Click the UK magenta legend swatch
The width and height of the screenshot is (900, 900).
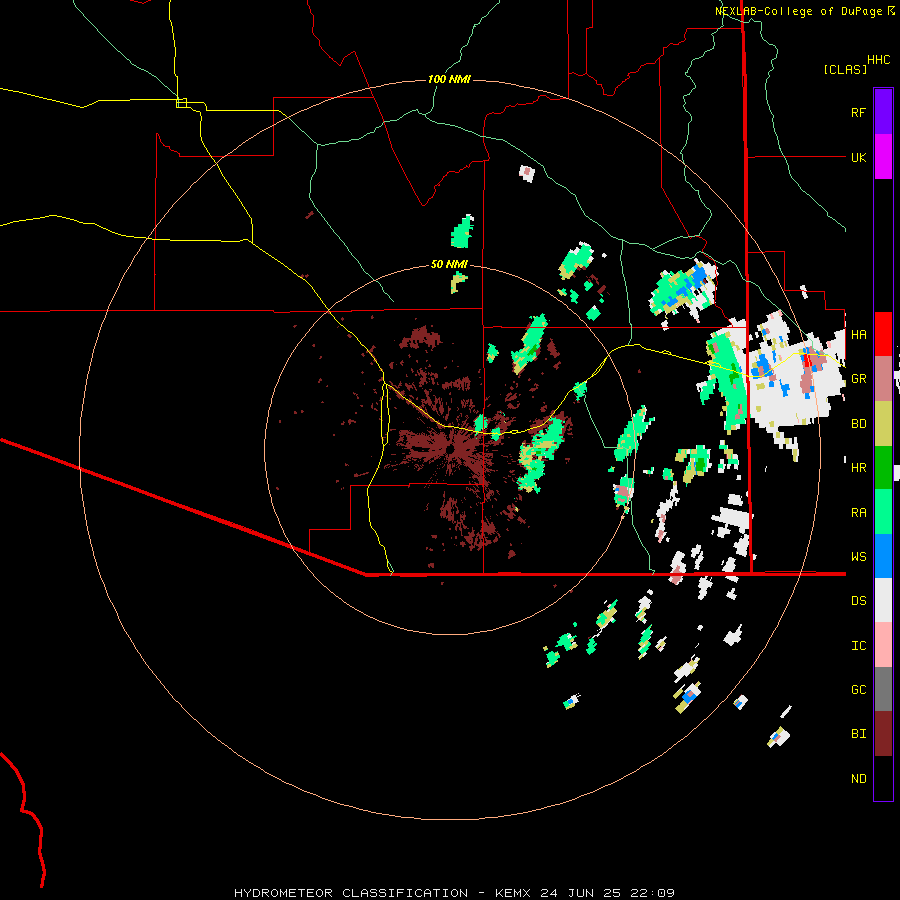pyautogui.click(x=883, y=157)
